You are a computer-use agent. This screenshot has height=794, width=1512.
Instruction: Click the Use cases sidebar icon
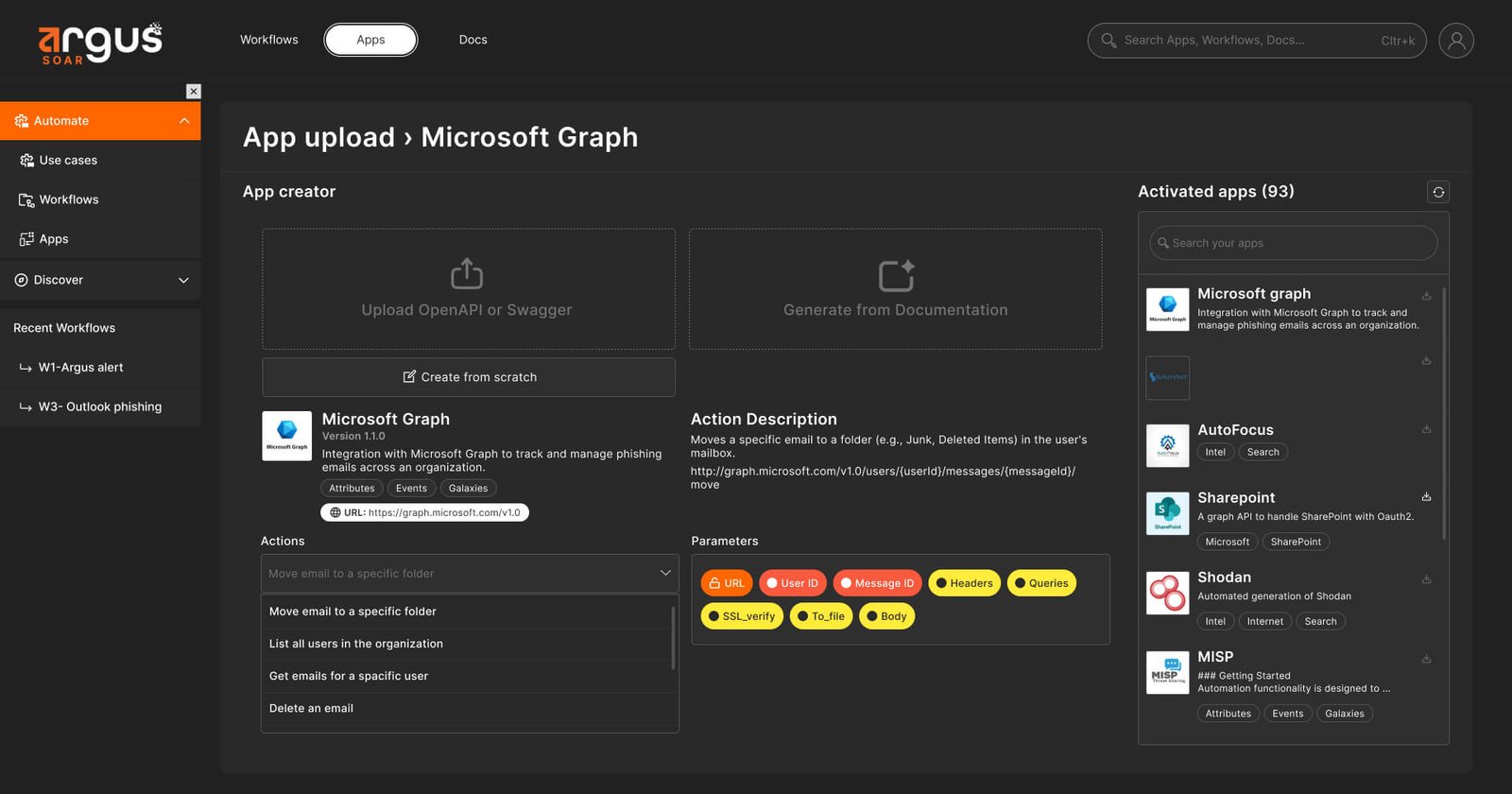coord(26,161)
